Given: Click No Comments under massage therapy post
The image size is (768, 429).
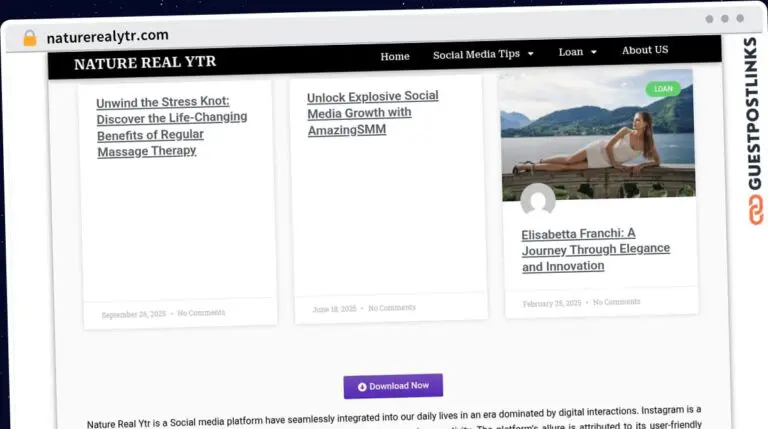Looking at the screenshot, I should (201, 313).
